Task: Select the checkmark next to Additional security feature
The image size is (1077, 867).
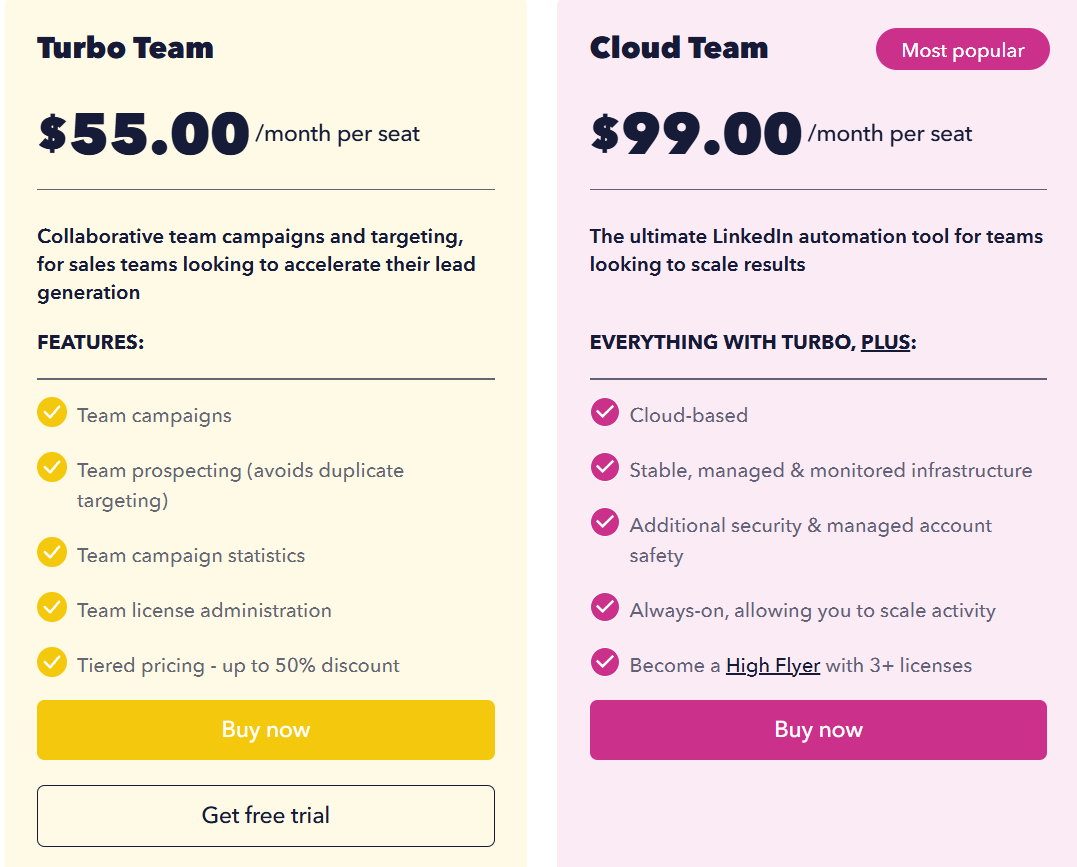Action: 604,524
